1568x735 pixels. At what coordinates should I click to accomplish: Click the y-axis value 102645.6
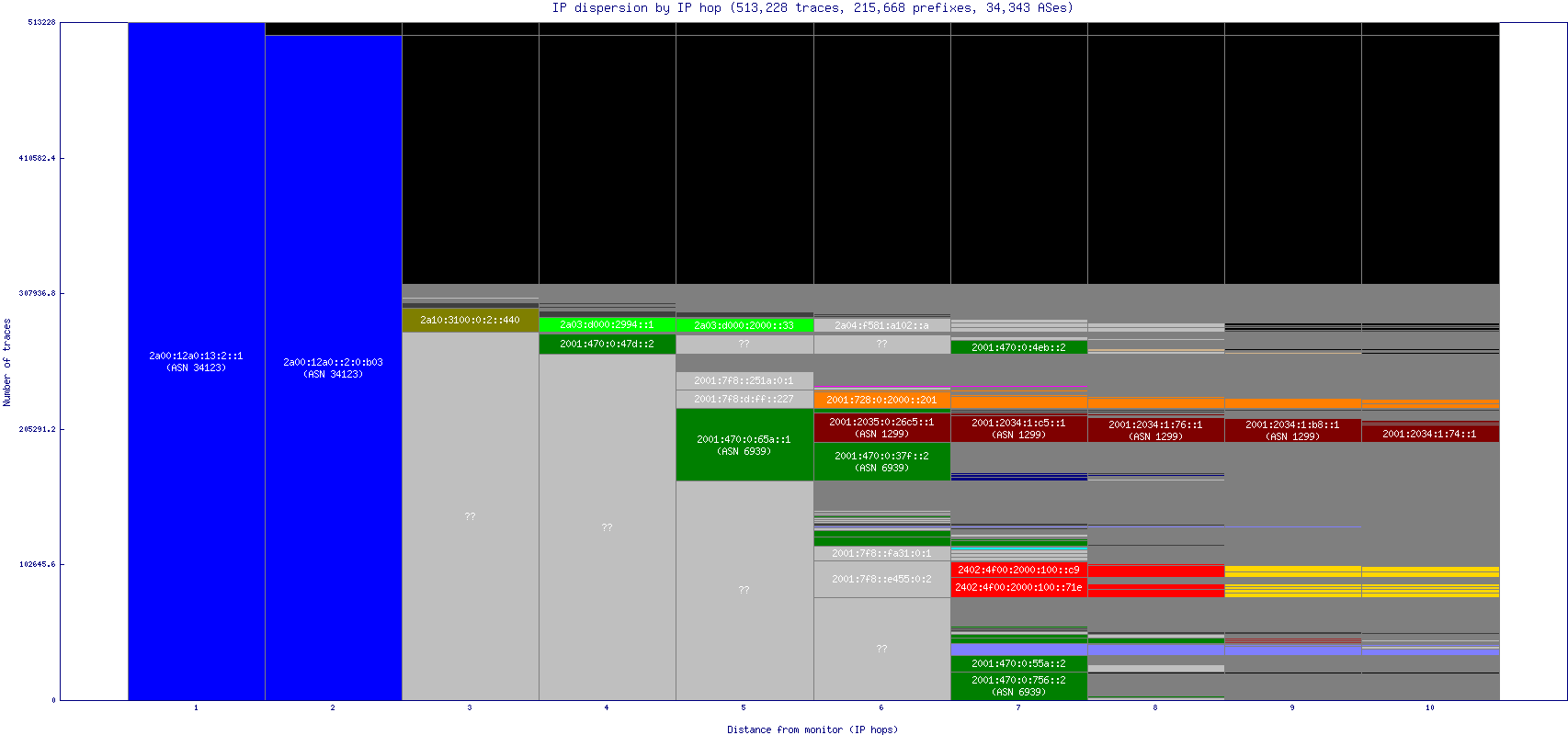37,564
